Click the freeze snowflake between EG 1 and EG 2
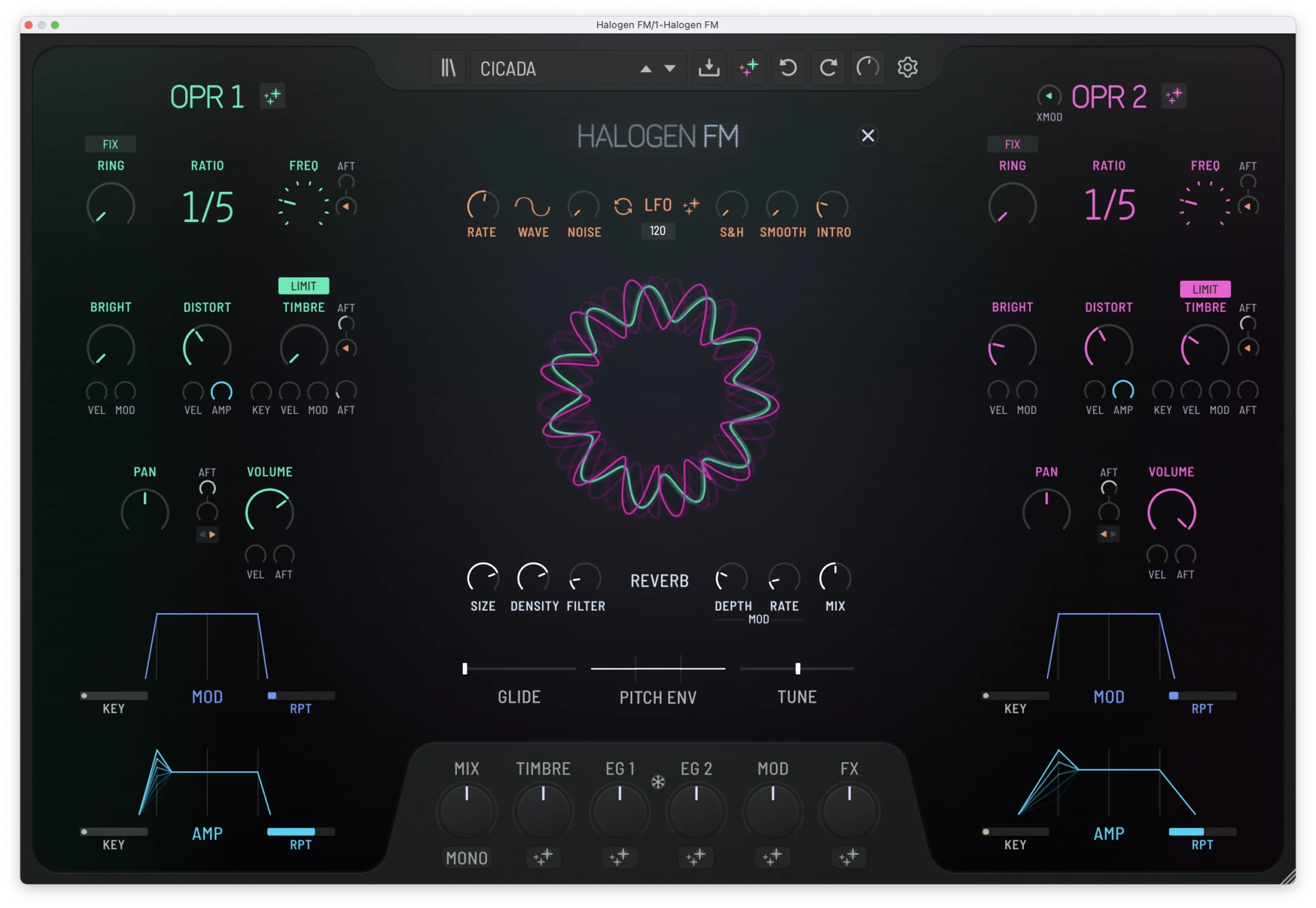The image size is (1316, 908). point(658,782)
